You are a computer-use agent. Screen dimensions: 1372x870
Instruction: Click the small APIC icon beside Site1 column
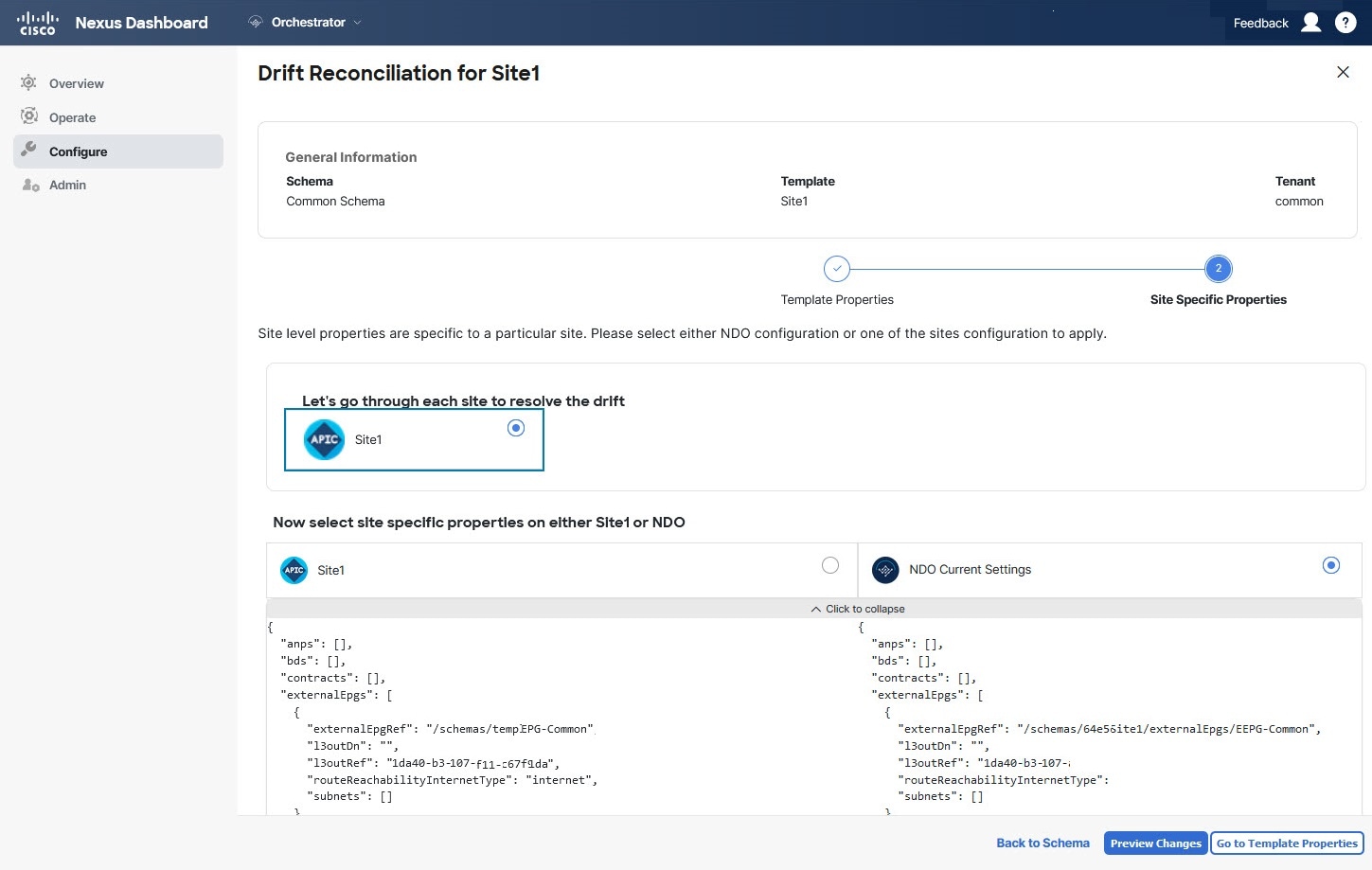[x=294, y=570]
